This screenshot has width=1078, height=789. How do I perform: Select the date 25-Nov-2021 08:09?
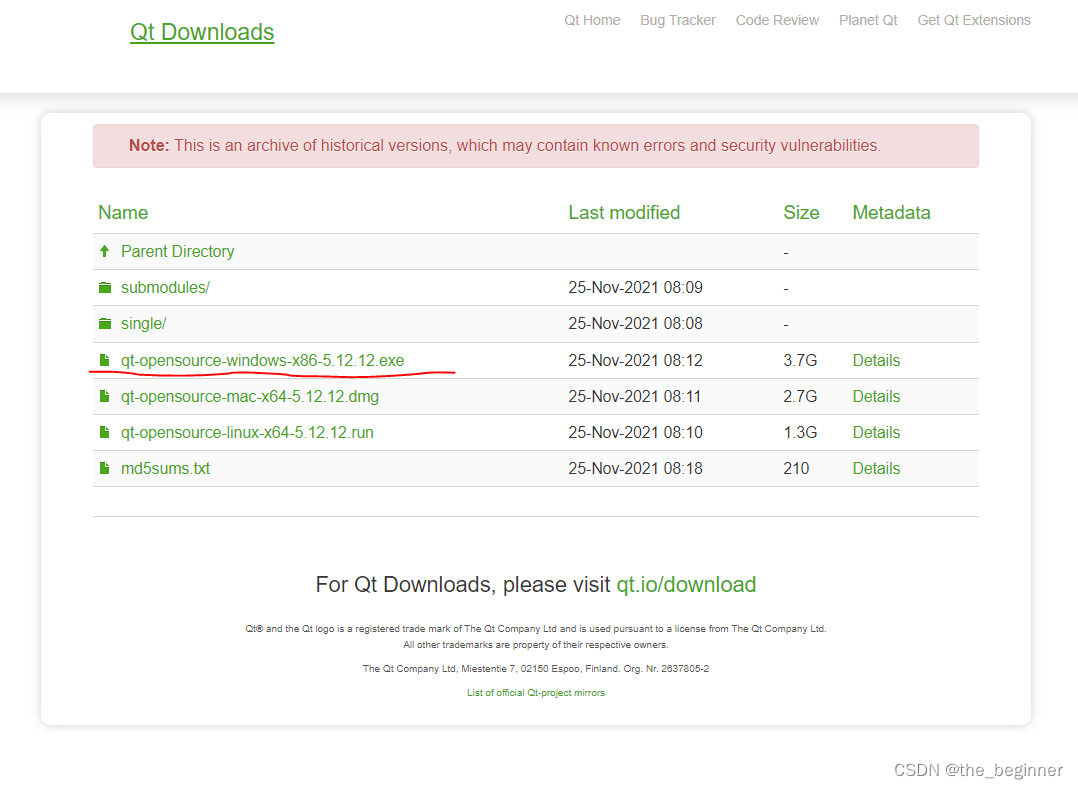click(x=635, y=287)
